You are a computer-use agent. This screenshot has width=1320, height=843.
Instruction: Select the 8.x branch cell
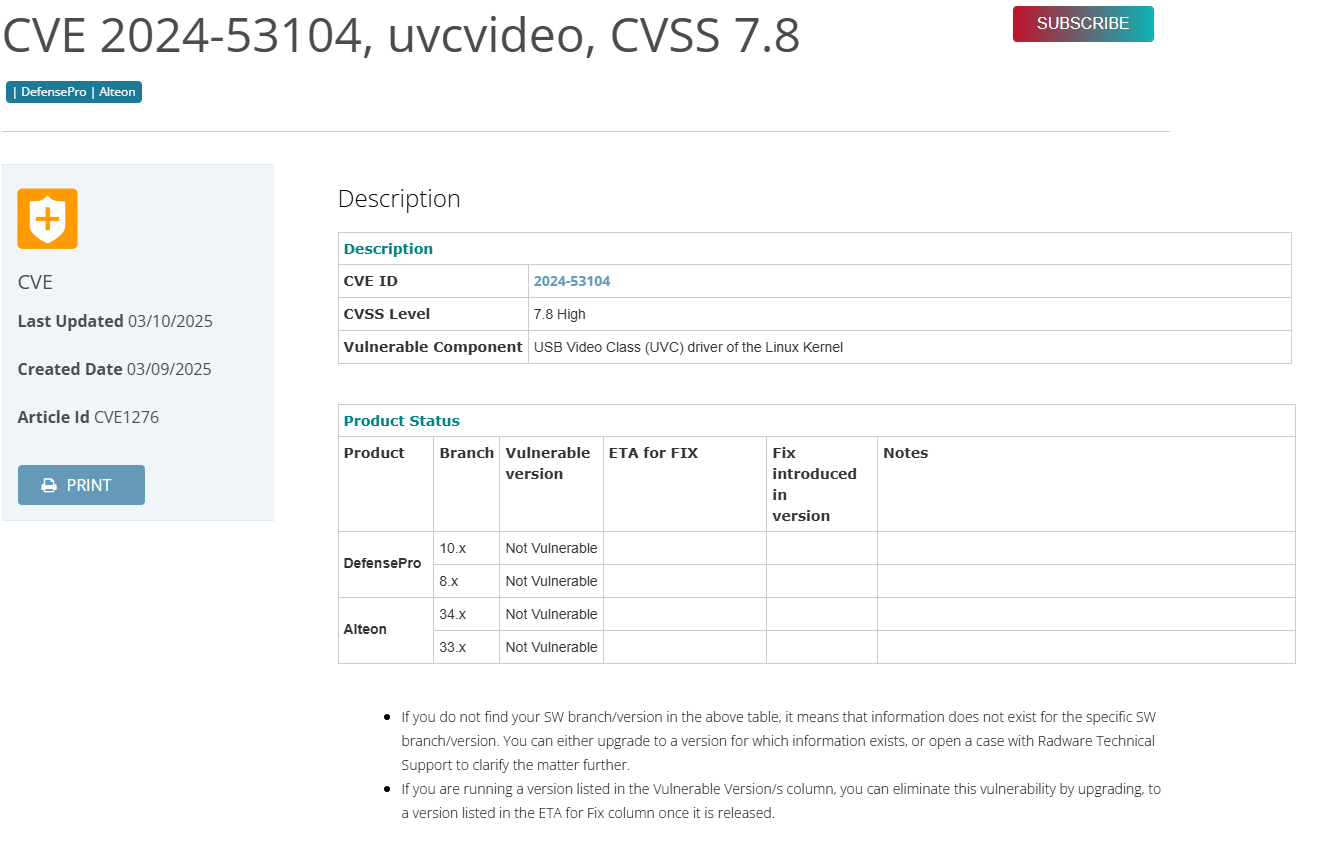(x=467, y=581)
